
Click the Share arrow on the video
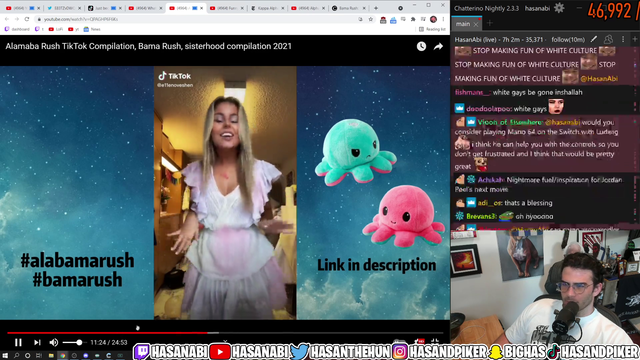(x=438, y=47)
